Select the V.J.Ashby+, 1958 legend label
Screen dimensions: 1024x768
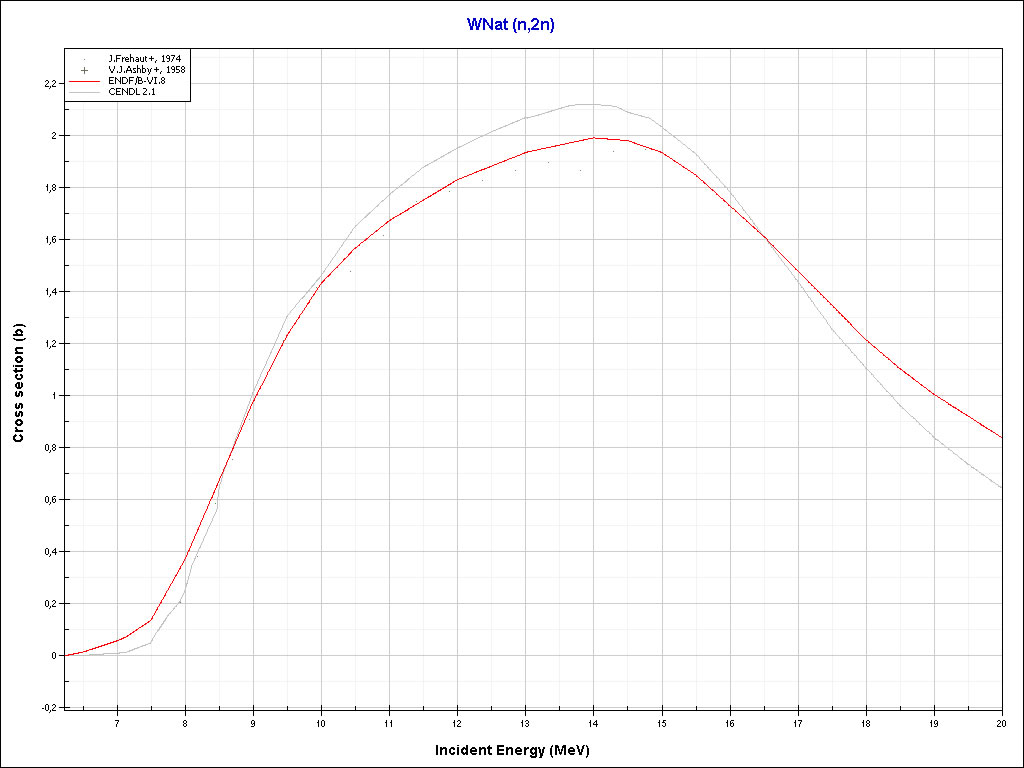(146, 70)
